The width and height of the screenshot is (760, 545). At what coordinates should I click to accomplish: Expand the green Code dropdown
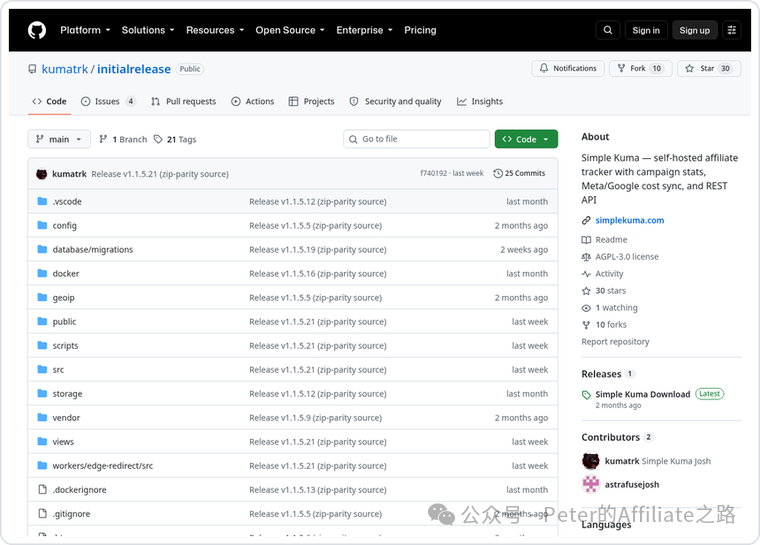click(526, 139)
